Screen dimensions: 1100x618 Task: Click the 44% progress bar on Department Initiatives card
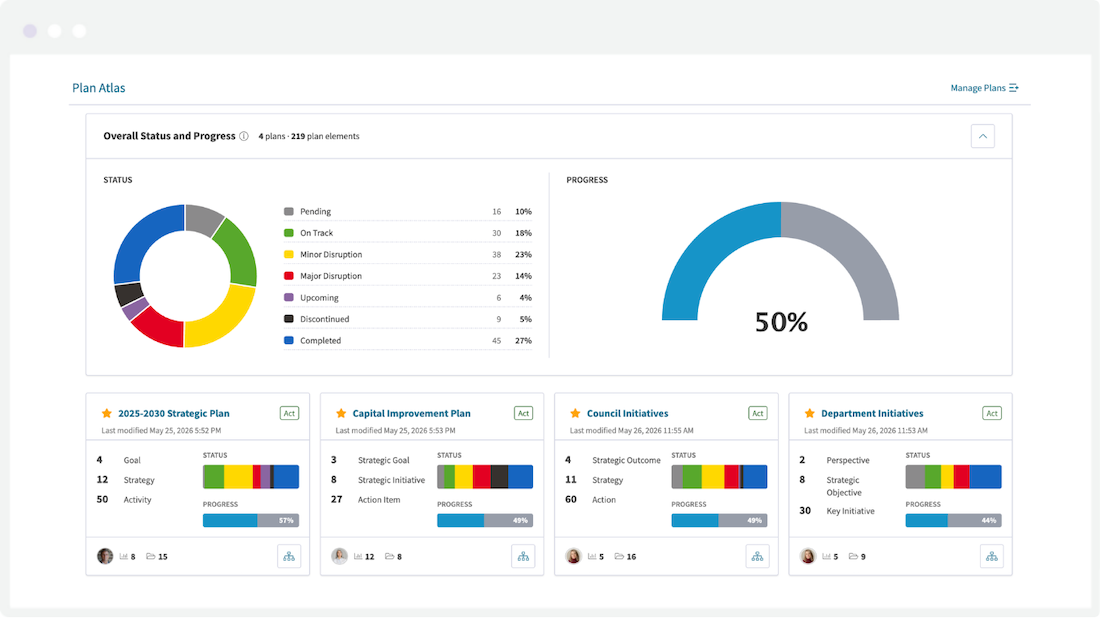pyautogui.click(x=954, y=520)
